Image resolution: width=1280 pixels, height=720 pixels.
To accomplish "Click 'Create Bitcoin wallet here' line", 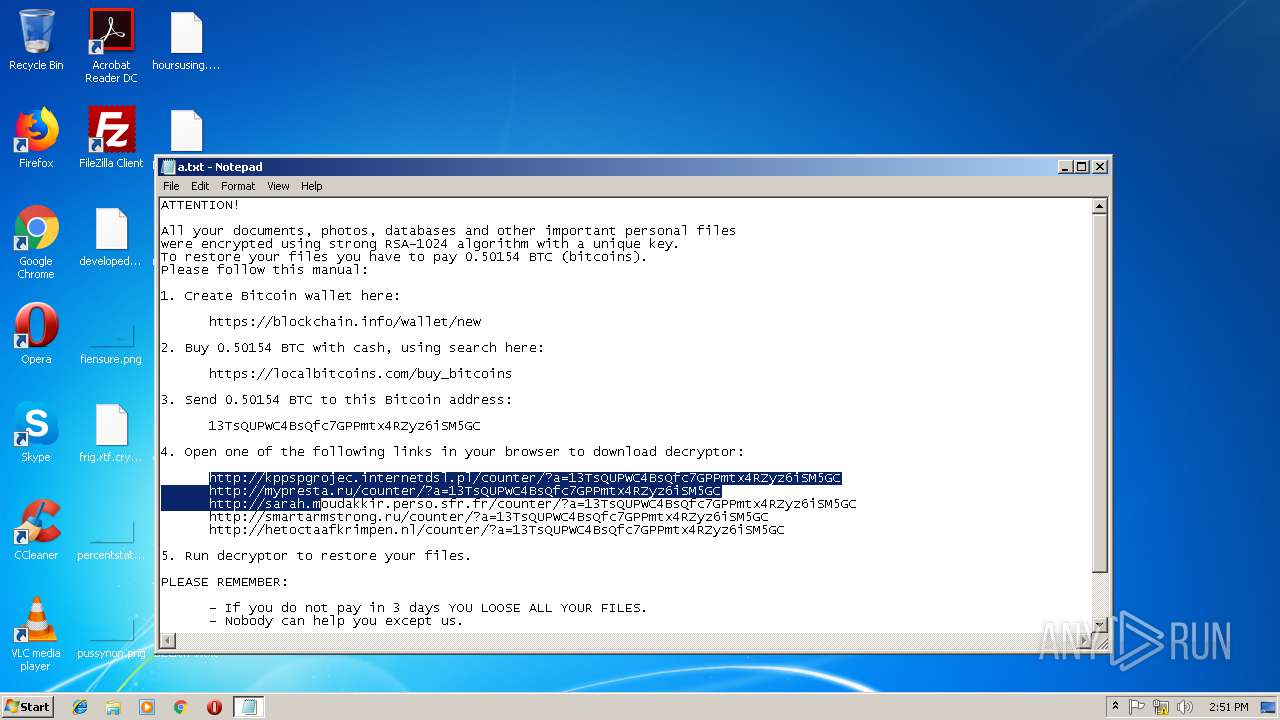I will (280, 296).
